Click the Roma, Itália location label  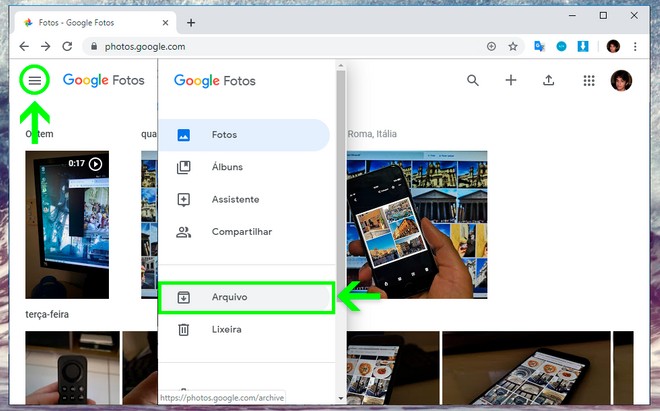point(372,134)
